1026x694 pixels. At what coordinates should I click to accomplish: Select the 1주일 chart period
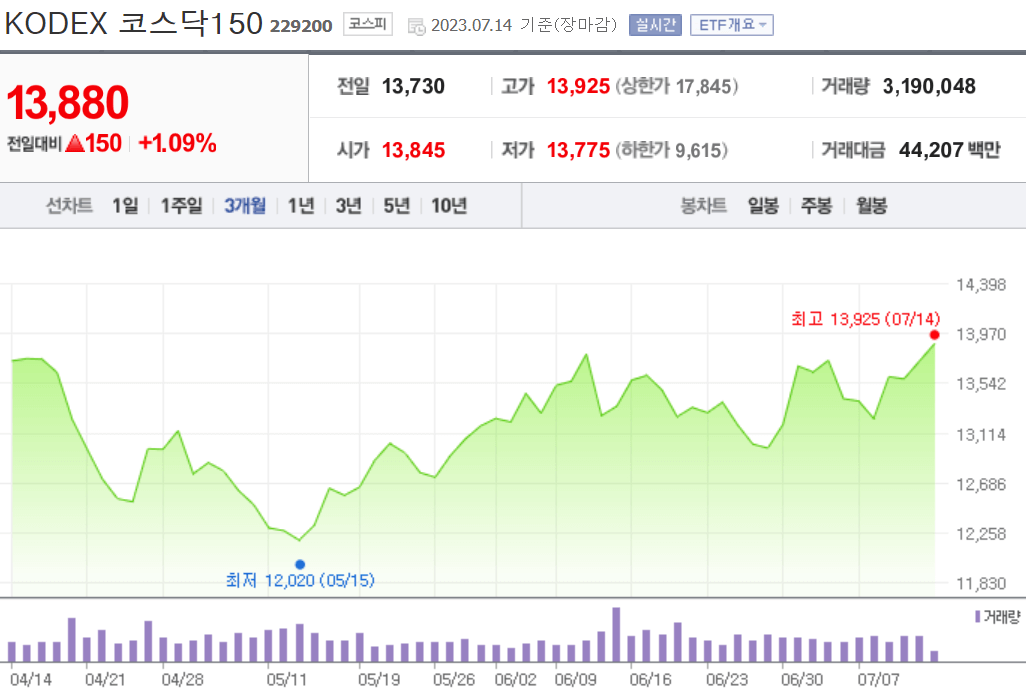[182, 206]
